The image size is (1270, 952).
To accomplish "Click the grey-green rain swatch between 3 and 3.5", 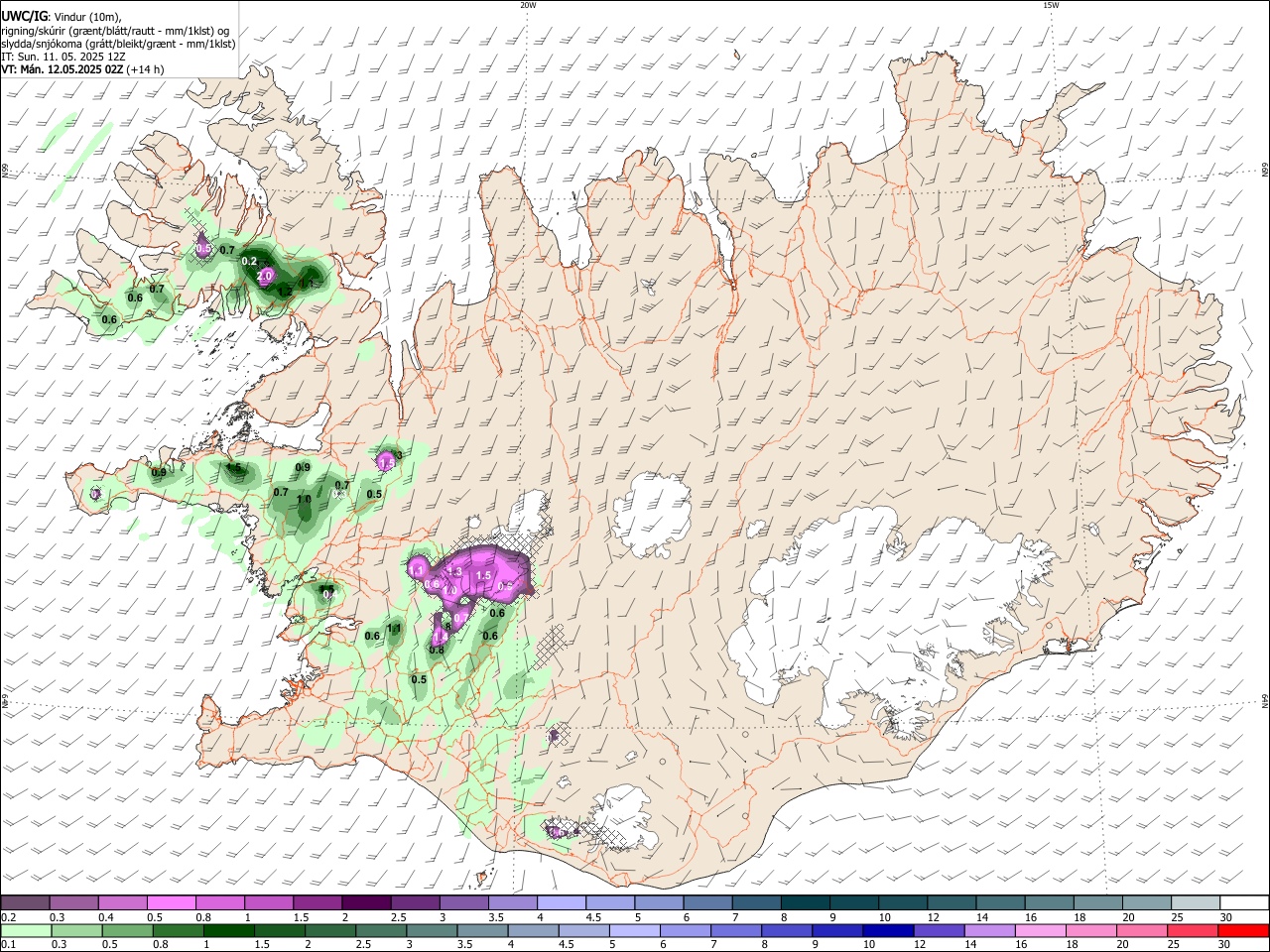I will click(432, 930).
